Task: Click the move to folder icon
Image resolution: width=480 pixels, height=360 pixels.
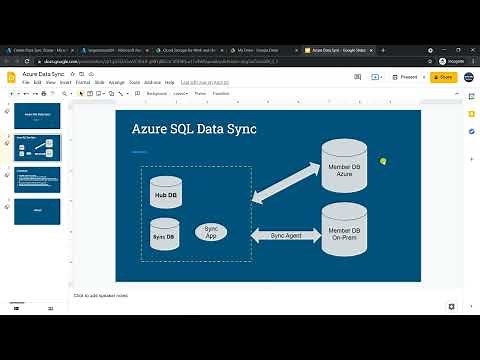Action: click(82, 74)
